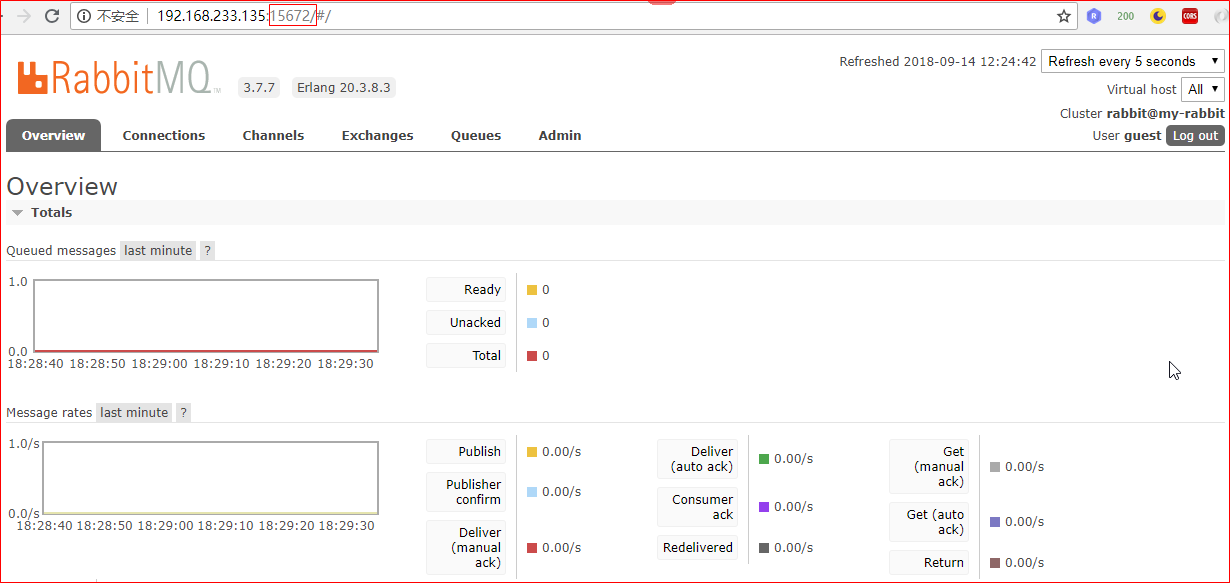Change Message rates last minute range
1230x583 pixels.
point(134,412)
